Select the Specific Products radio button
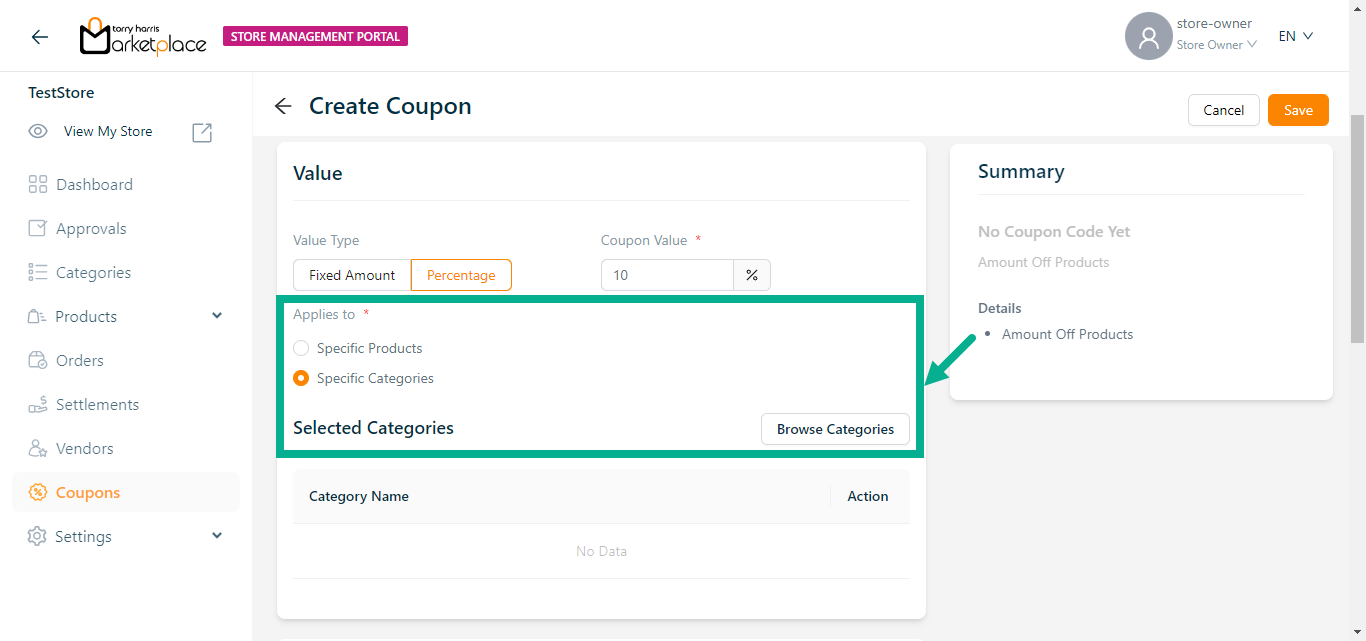Screen dimensions: 1366x641 (301, 348)
